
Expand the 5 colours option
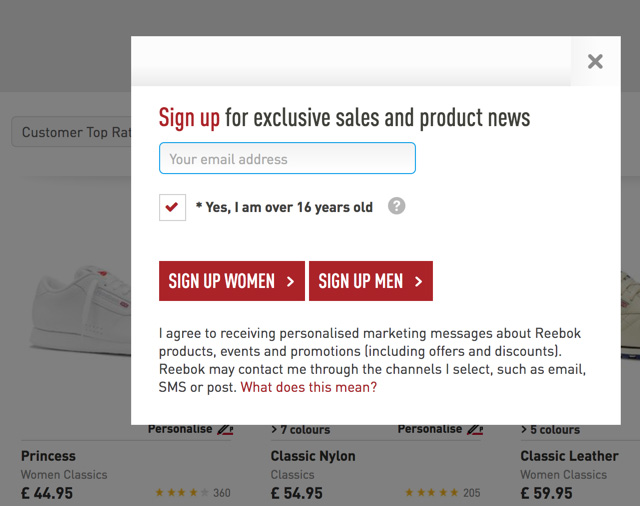pyautogui.click(x=550, y=430)
